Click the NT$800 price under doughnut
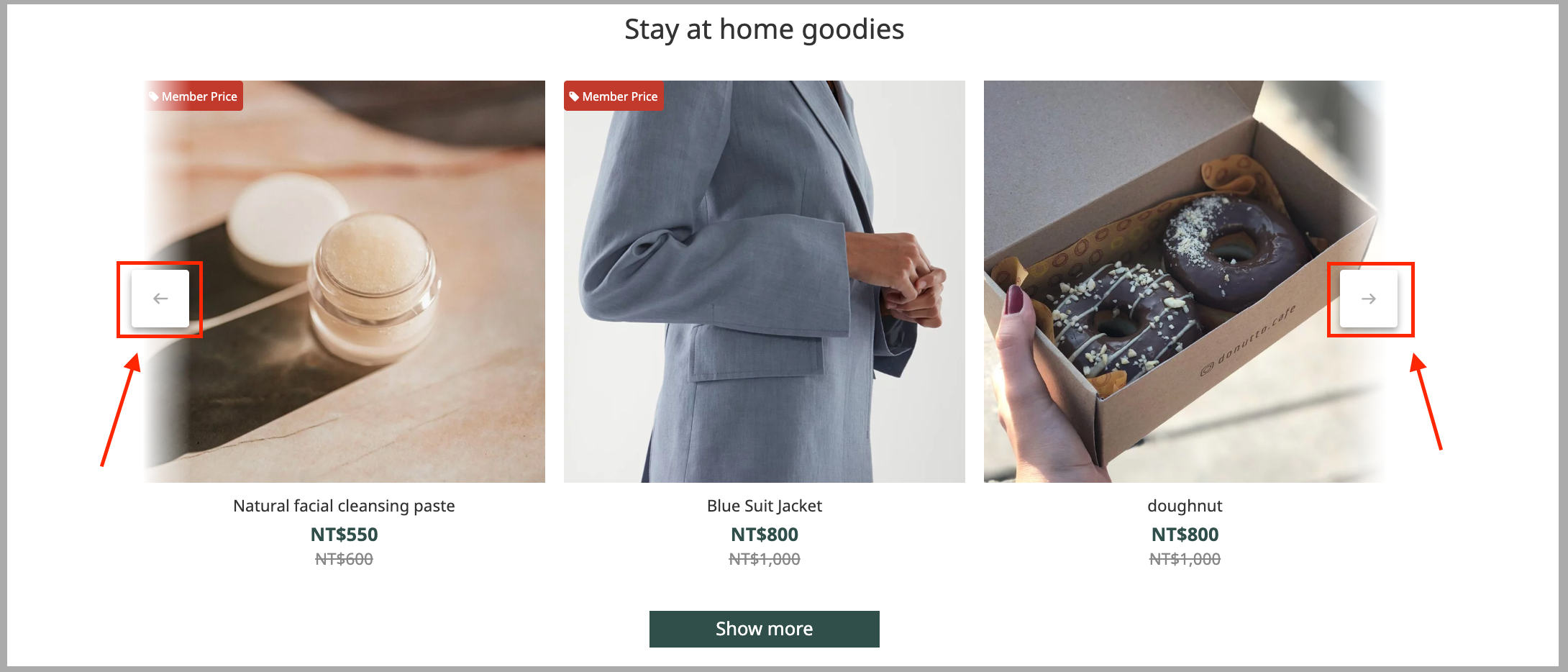 coord(1185,535)
